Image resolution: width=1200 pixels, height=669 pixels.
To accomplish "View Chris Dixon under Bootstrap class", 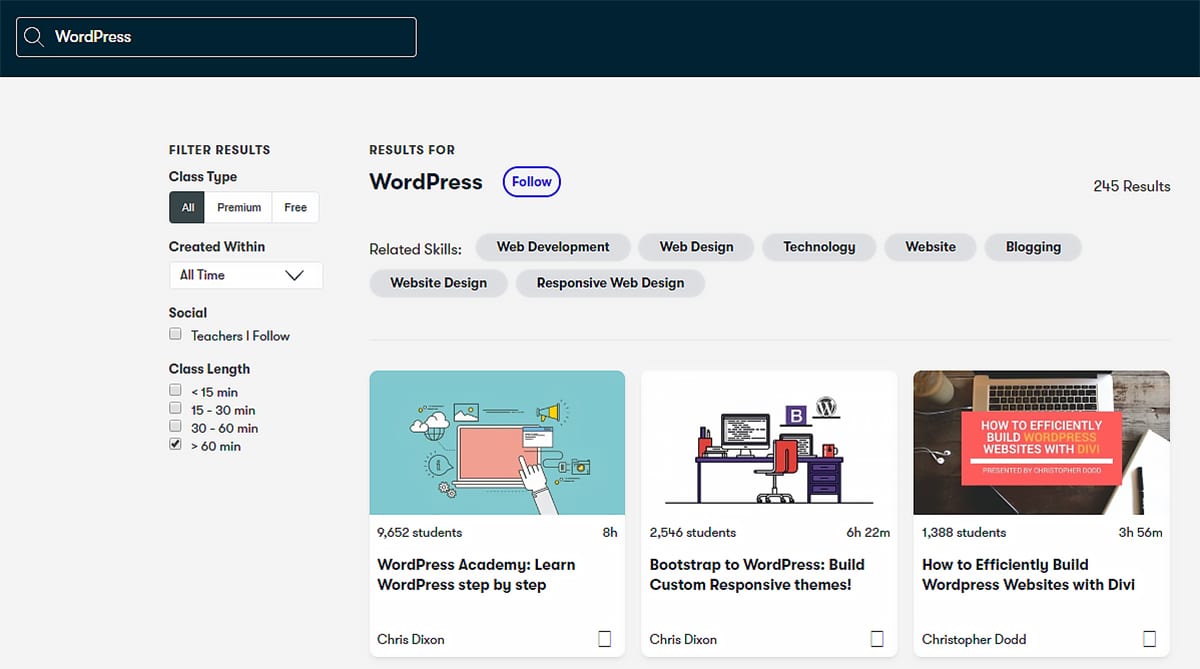I will click(x=683, y=639).
